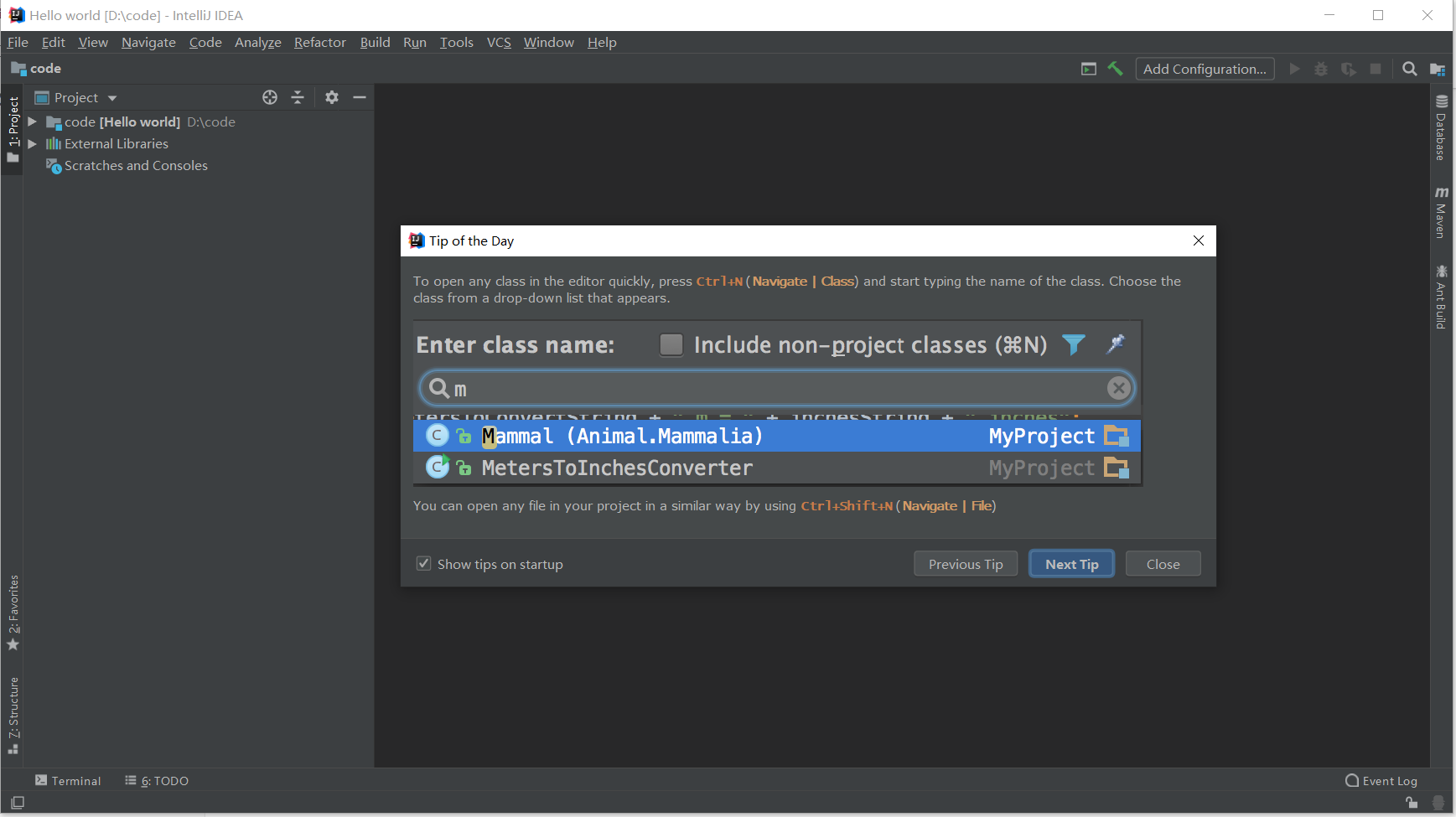Open the Maven tool window
The height and width of the screenshot is (817, 1456).
tap(1441, 213)
